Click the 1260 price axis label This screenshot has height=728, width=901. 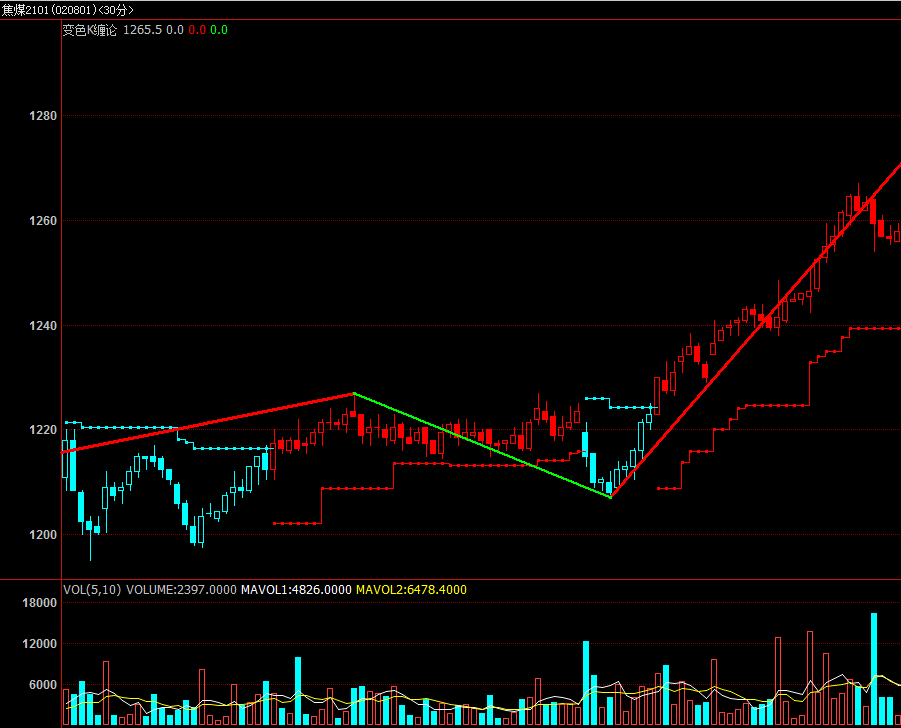[43, 221]
